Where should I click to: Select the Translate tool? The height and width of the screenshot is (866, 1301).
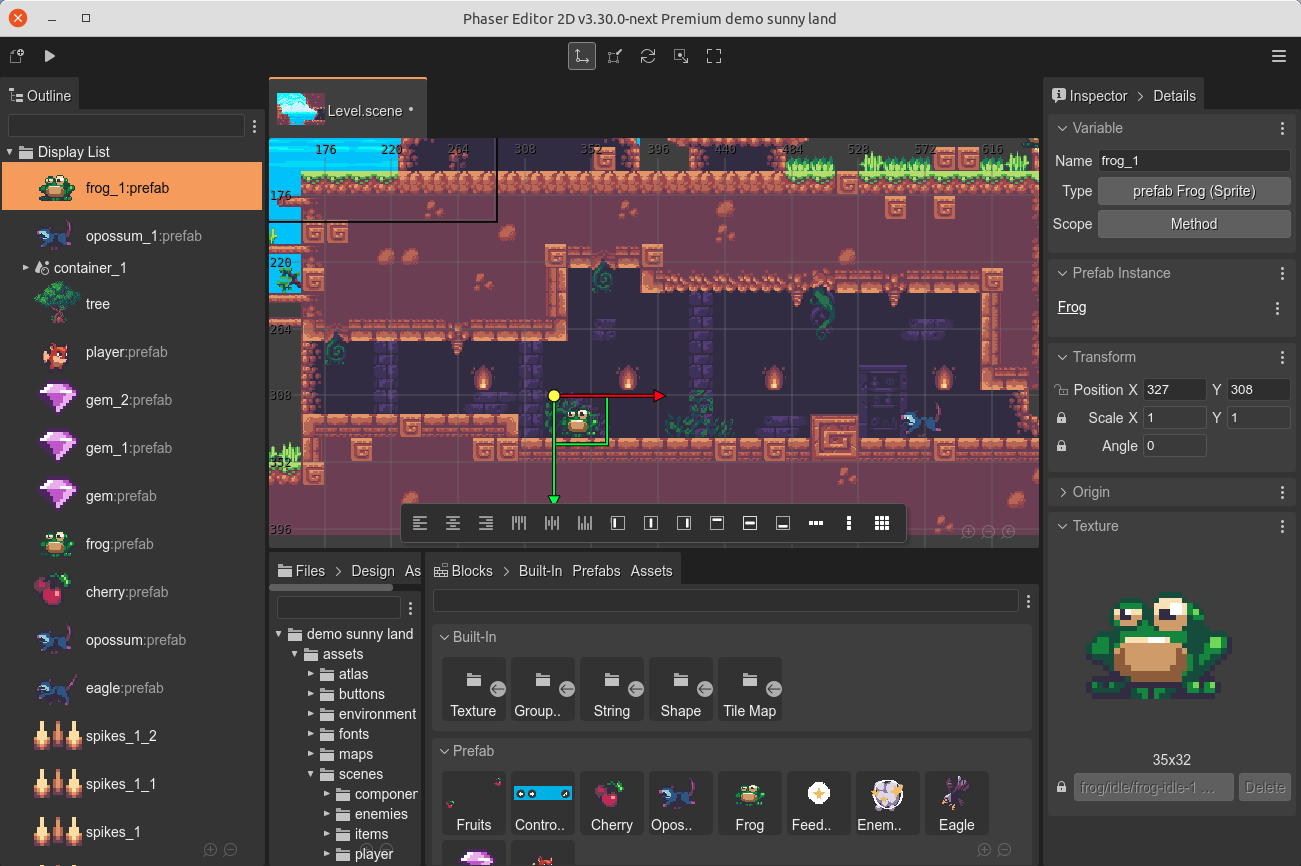click(582, 56)
